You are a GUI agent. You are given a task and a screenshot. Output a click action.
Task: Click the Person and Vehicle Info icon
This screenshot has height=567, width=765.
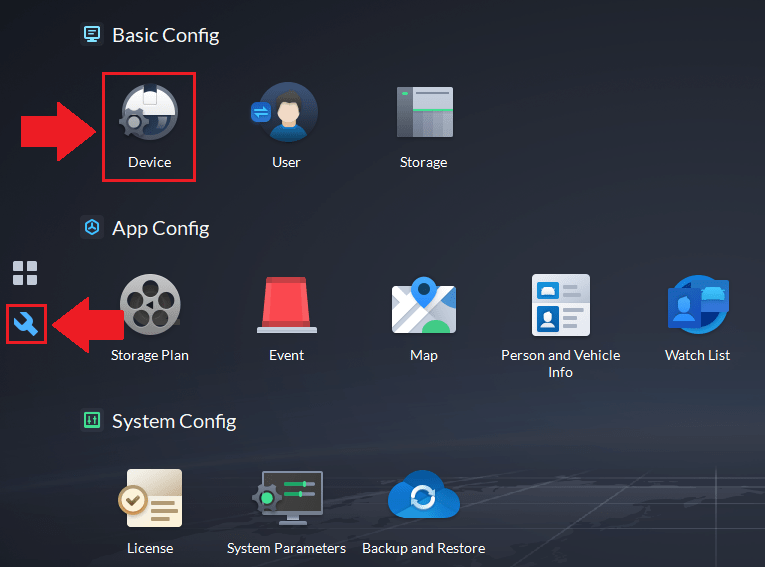pos(560,304)
